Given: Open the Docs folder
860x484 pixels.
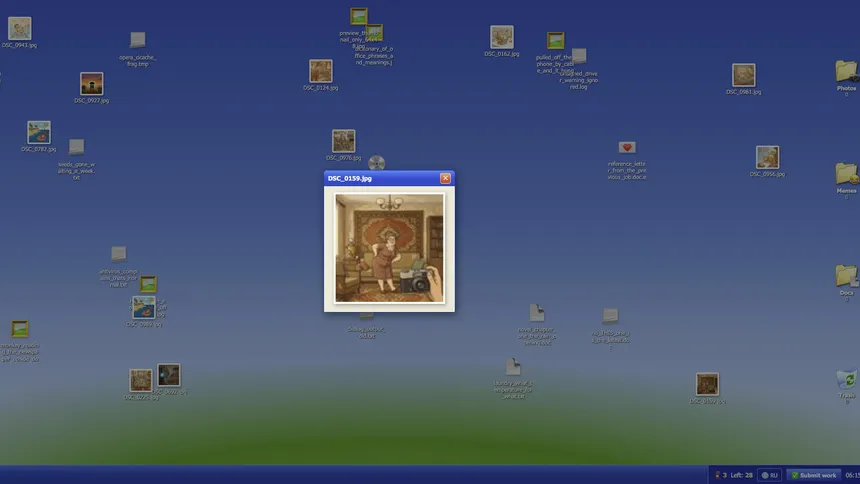Looking at the screenshot, I should (847, 276).
